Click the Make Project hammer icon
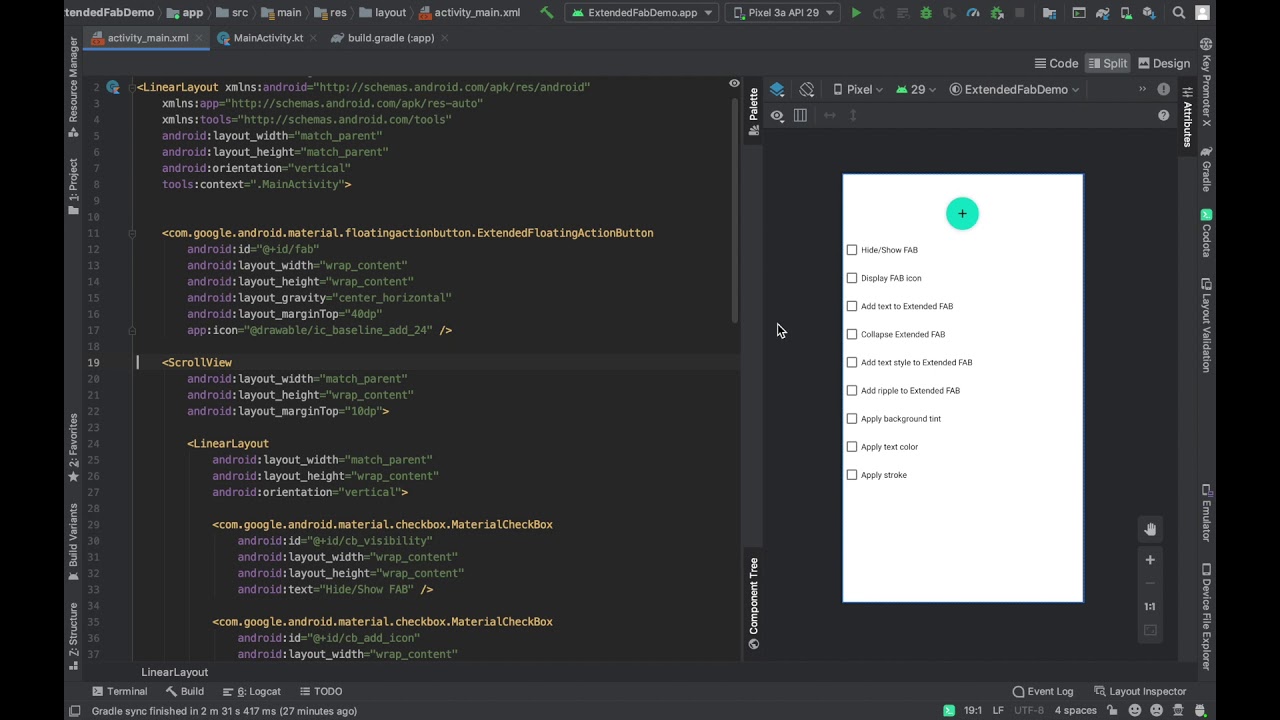 546,13
